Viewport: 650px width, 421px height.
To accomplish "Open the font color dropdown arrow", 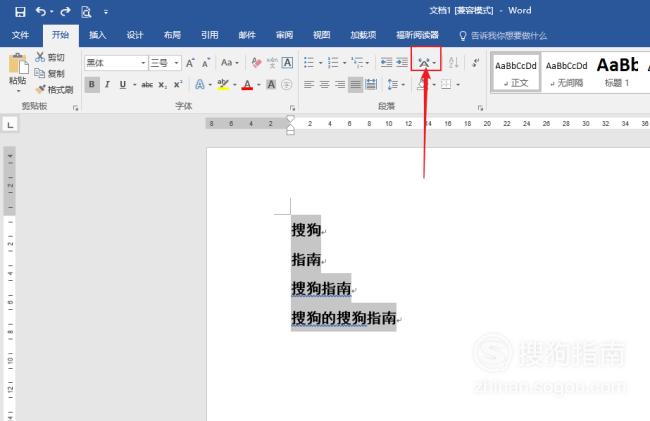I will tap(259, 85).
